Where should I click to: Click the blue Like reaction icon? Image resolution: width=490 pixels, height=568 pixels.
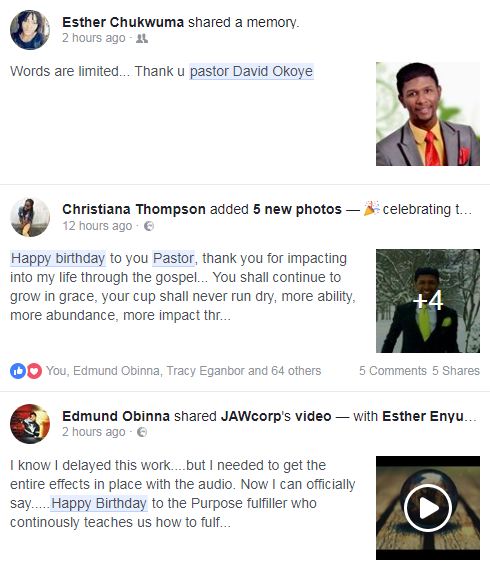18,371
